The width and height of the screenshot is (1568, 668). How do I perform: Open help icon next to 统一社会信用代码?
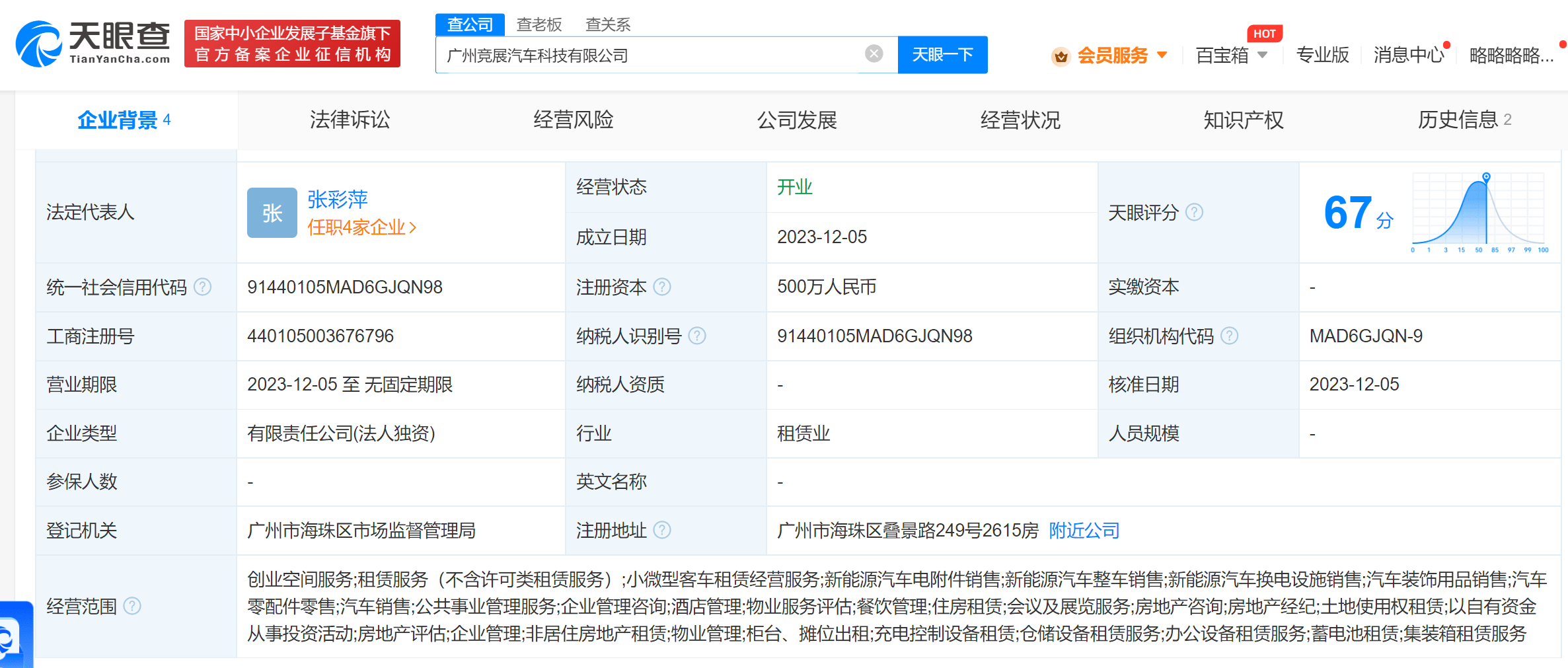tap(203, 287)
